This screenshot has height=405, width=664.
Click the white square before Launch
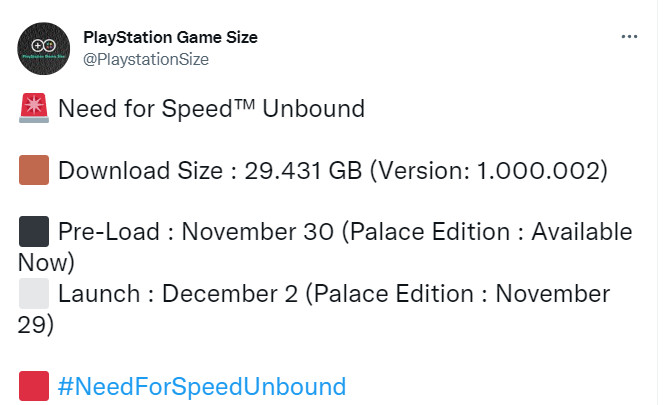coord(34,294)
